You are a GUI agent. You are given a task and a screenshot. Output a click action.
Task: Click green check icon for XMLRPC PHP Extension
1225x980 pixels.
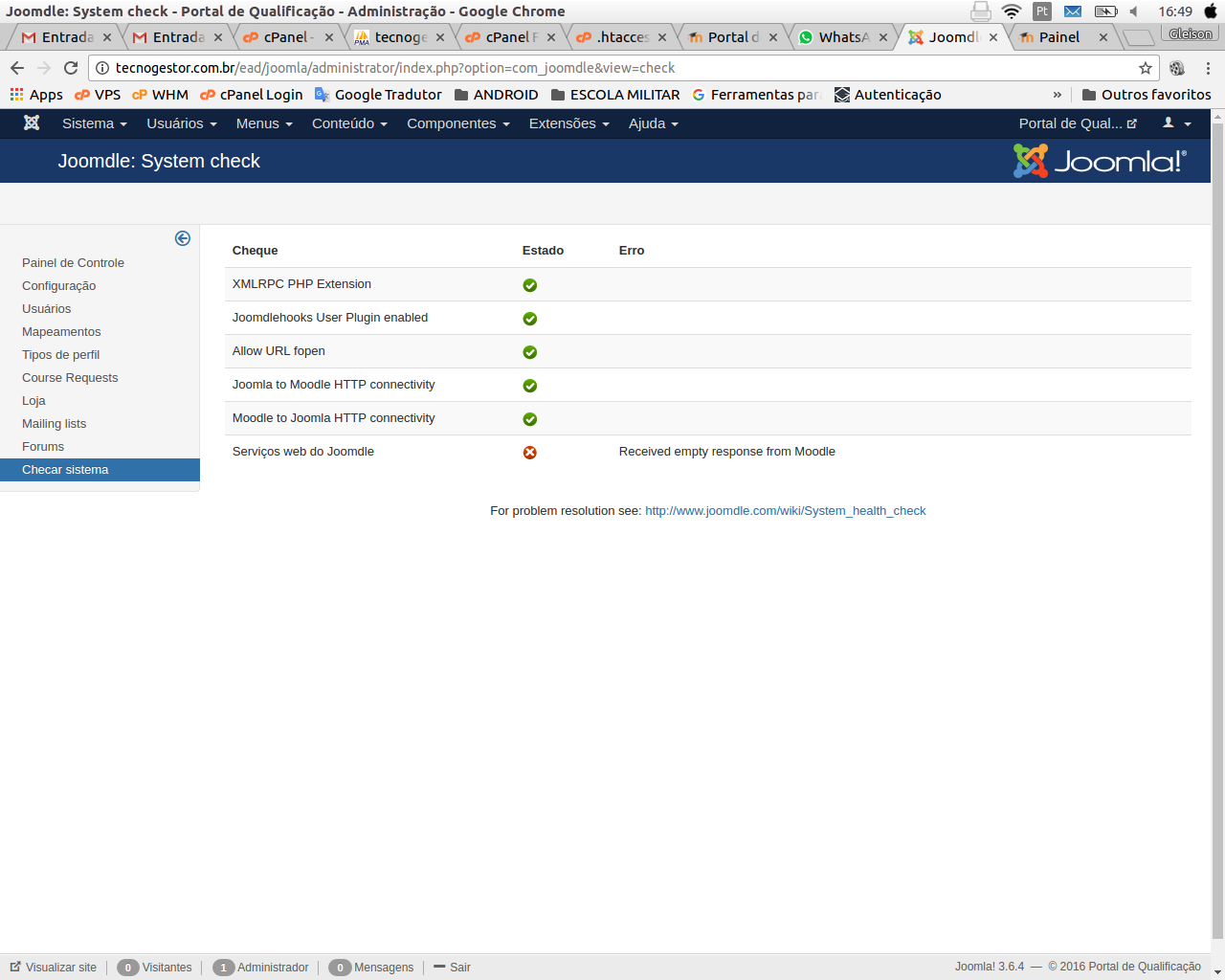tap(529, 285)
